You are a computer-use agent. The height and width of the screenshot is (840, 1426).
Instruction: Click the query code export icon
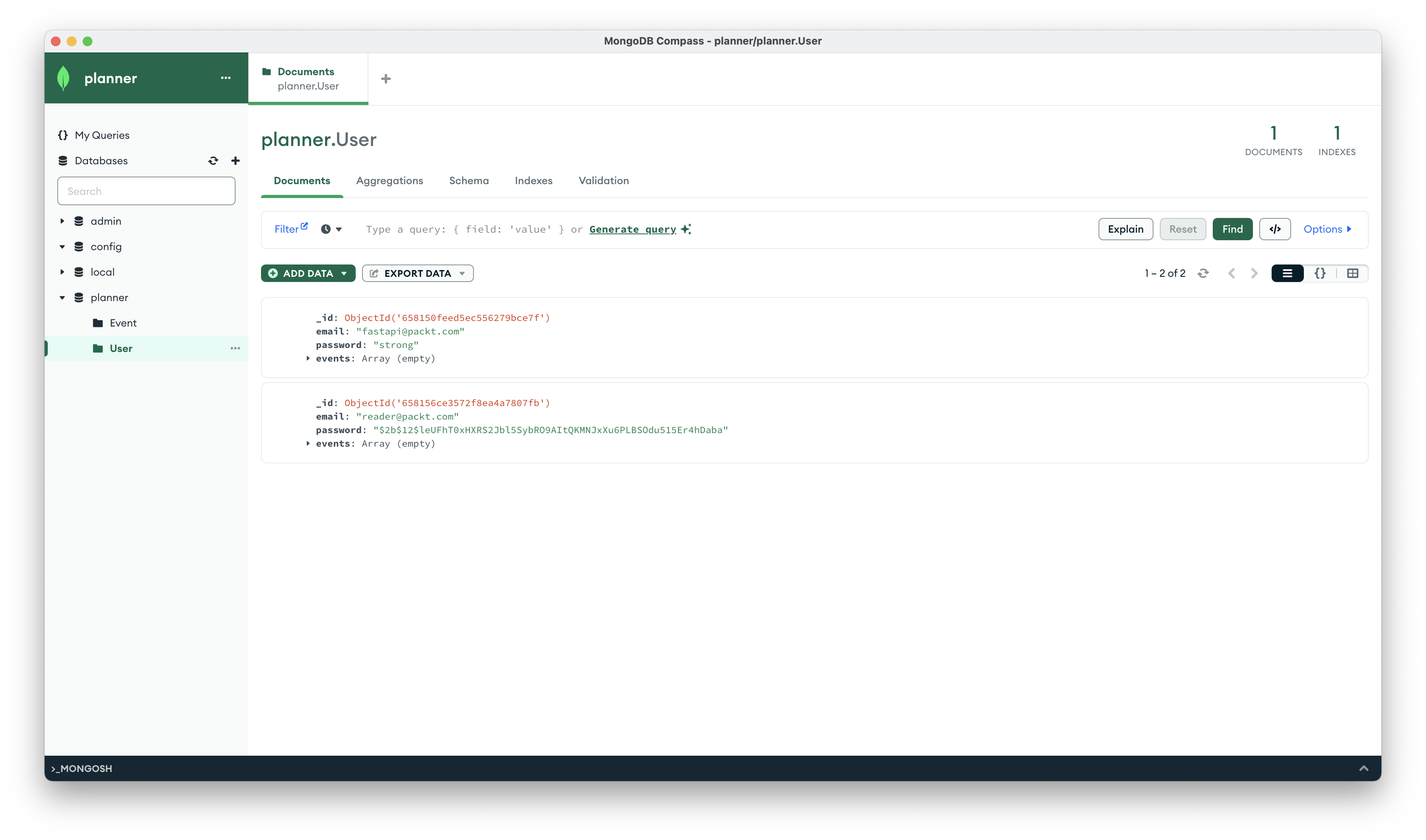pos(1274,229)
